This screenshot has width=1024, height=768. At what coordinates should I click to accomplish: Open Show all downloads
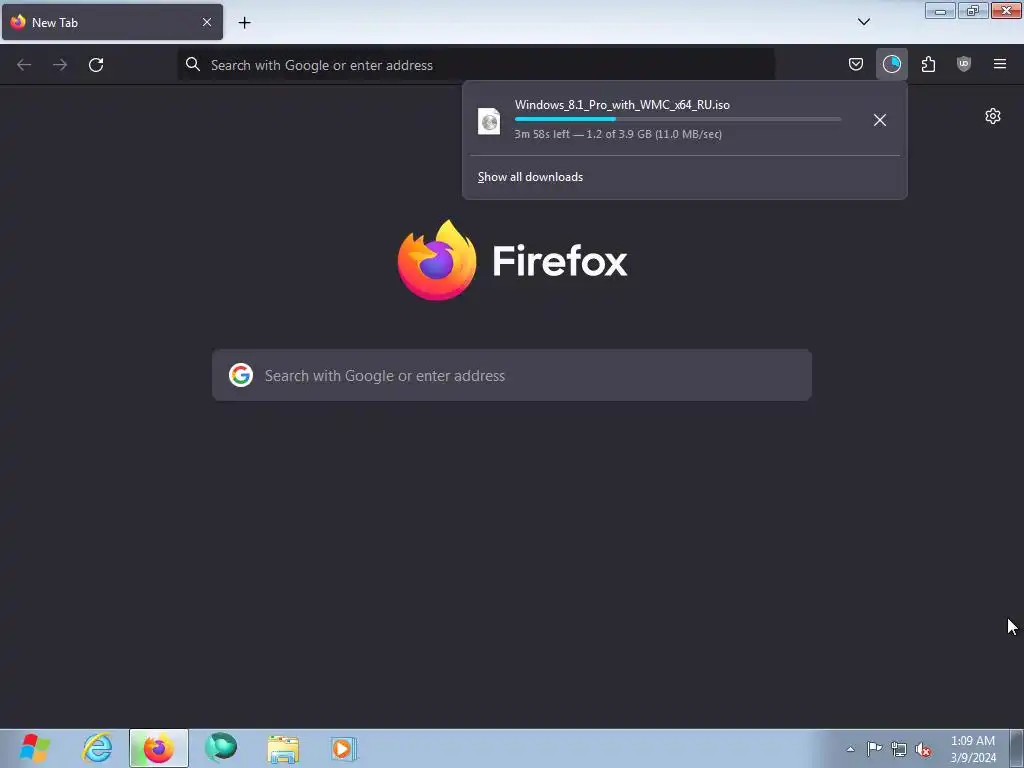[x=530, y=177]
